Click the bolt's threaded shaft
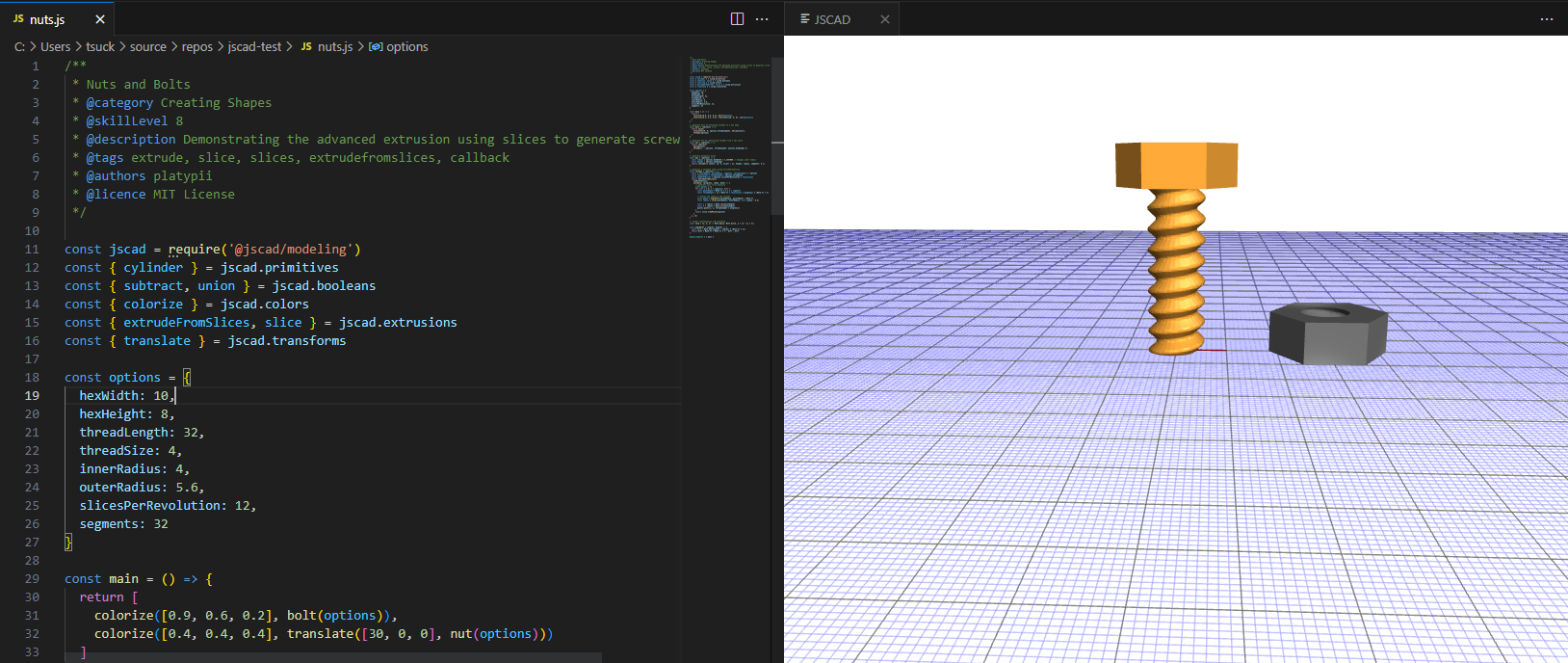The height and width of the screenshot is (663, 1568). tap(1176, 270)
